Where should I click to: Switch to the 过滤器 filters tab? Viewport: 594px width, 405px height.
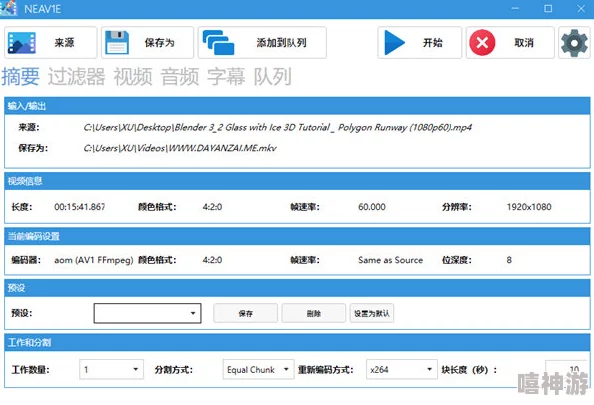pos(76,77)
